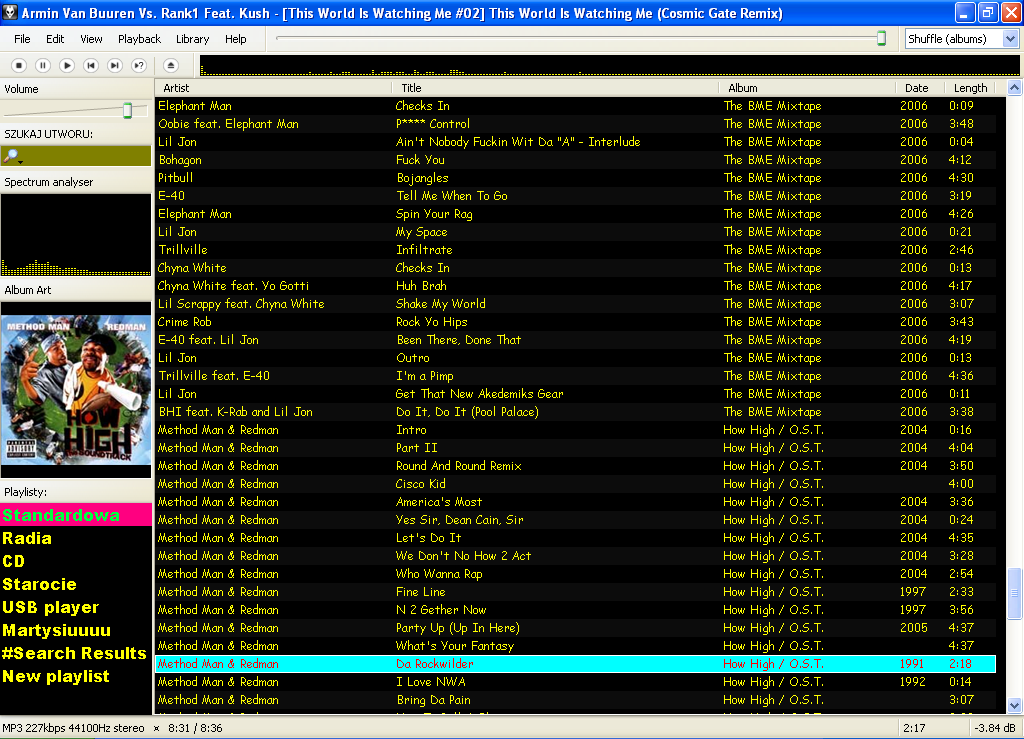Viewport: 1024px width, 739px height.
Task: Select the track 'I'm a Pimp'
Action: (575, 376)
